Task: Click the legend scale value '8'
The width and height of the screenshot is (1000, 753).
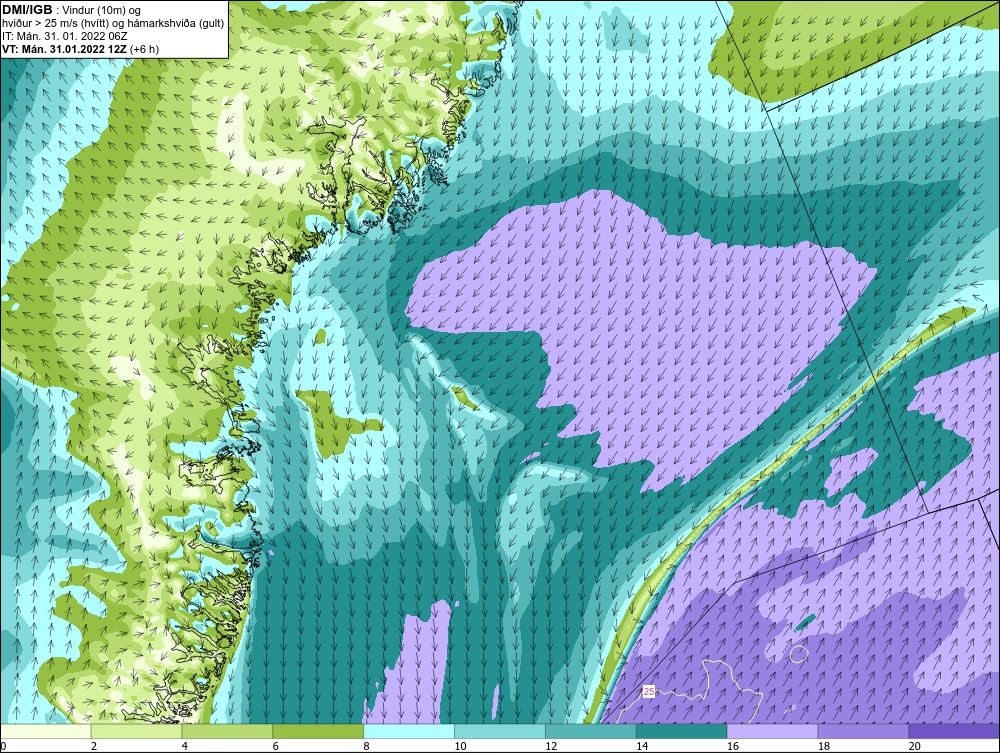Action: click(x=366, y=746)
